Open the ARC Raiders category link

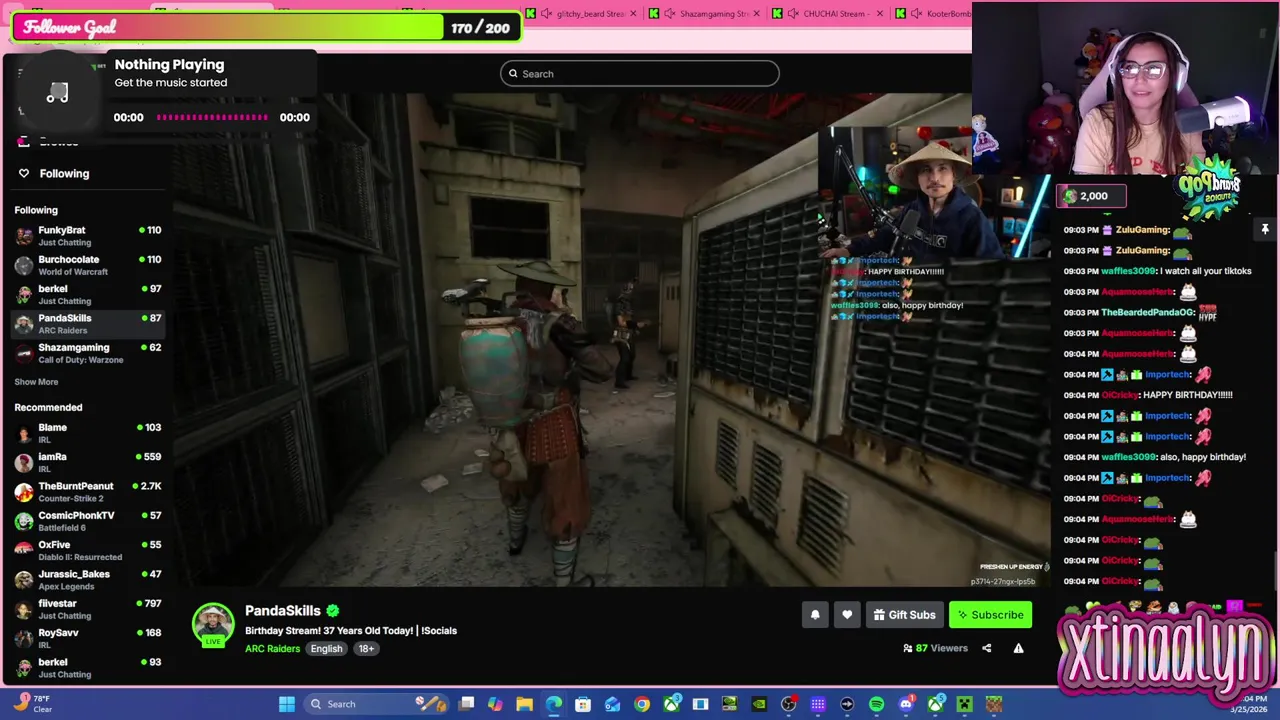272,649
